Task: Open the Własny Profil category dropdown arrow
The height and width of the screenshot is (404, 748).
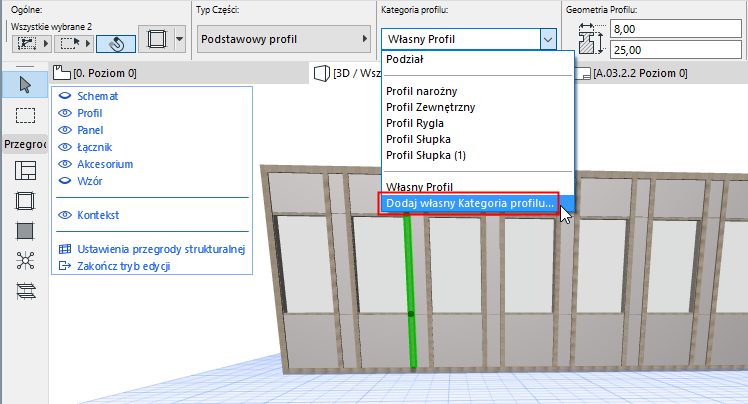Action: tap(548, 39)
